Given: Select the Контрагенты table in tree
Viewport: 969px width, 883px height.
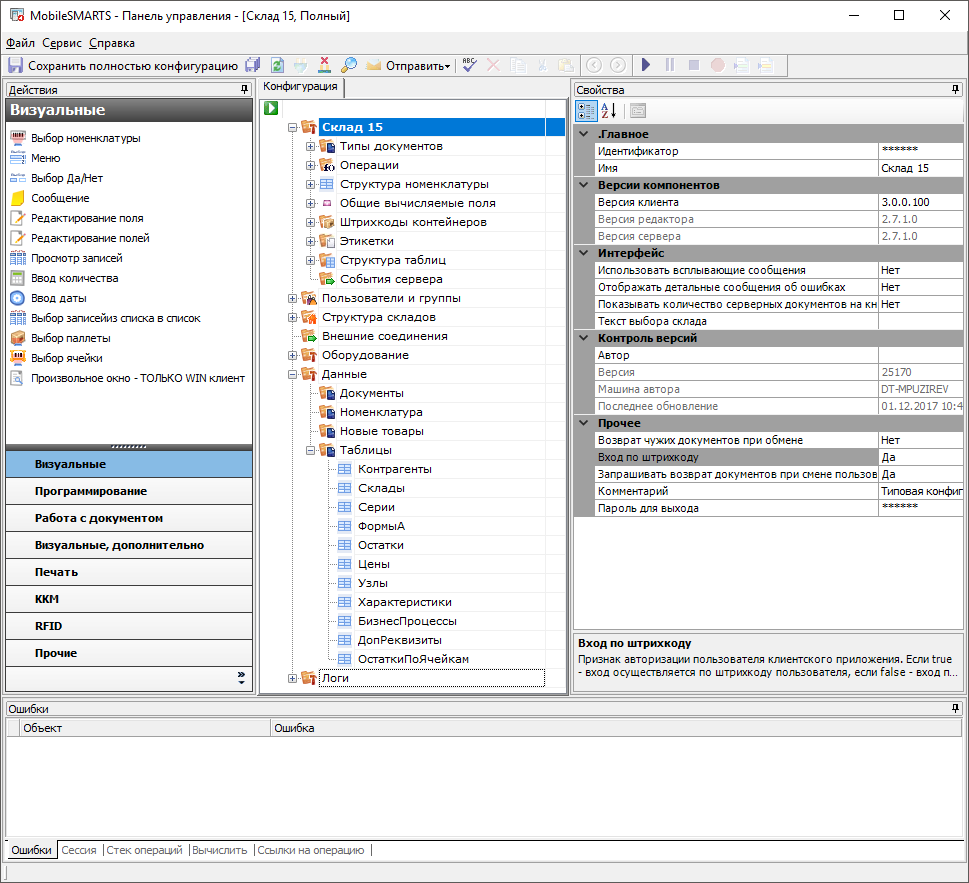Looking at the screenshot, I should pos(394,470).
